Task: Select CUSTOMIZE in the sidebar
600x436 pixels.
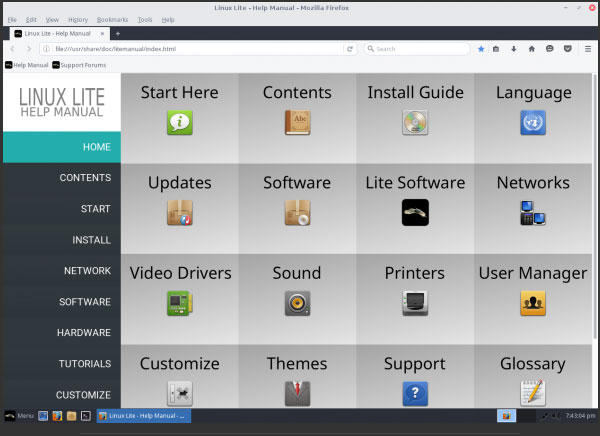Action: (62, 395)
